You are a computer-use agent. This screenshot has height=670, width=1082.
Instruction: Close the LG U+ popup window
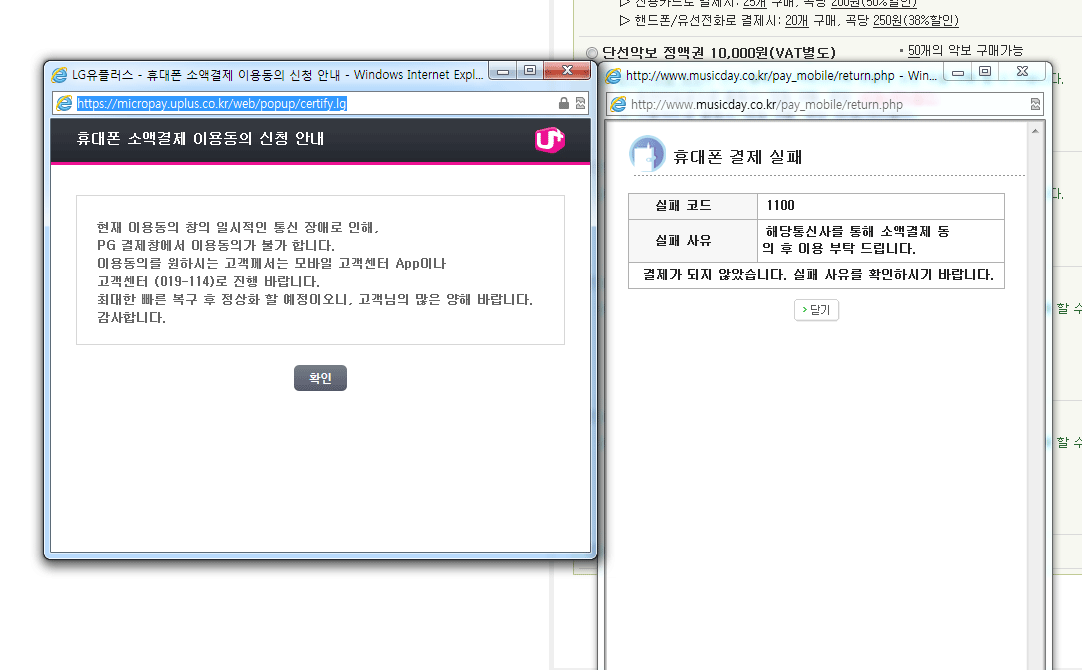pyautogui.click(x=567, y=70)
